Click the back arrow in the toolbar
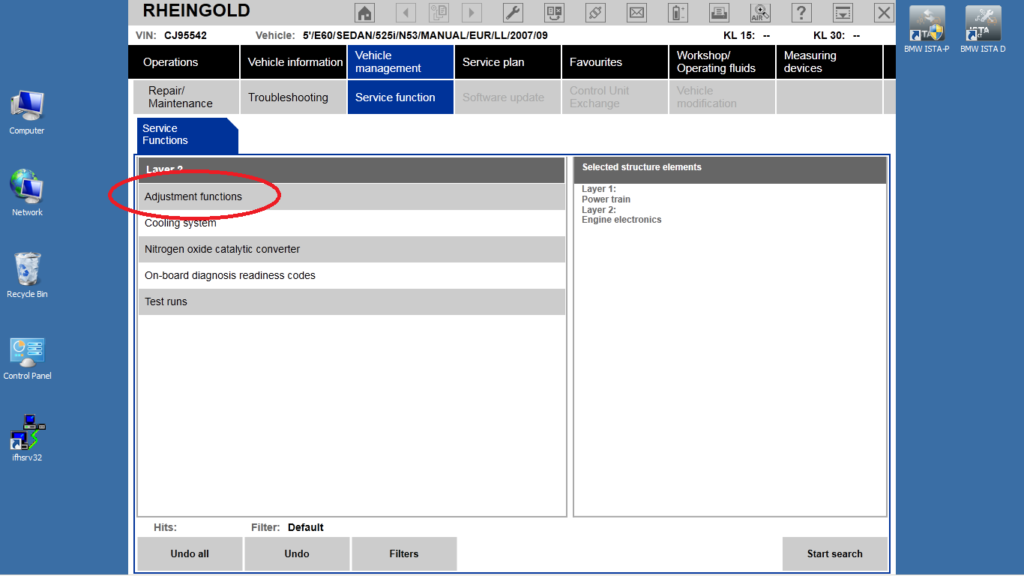The width and height of the screenshot is (1024, 576). [x=406, y=12]
